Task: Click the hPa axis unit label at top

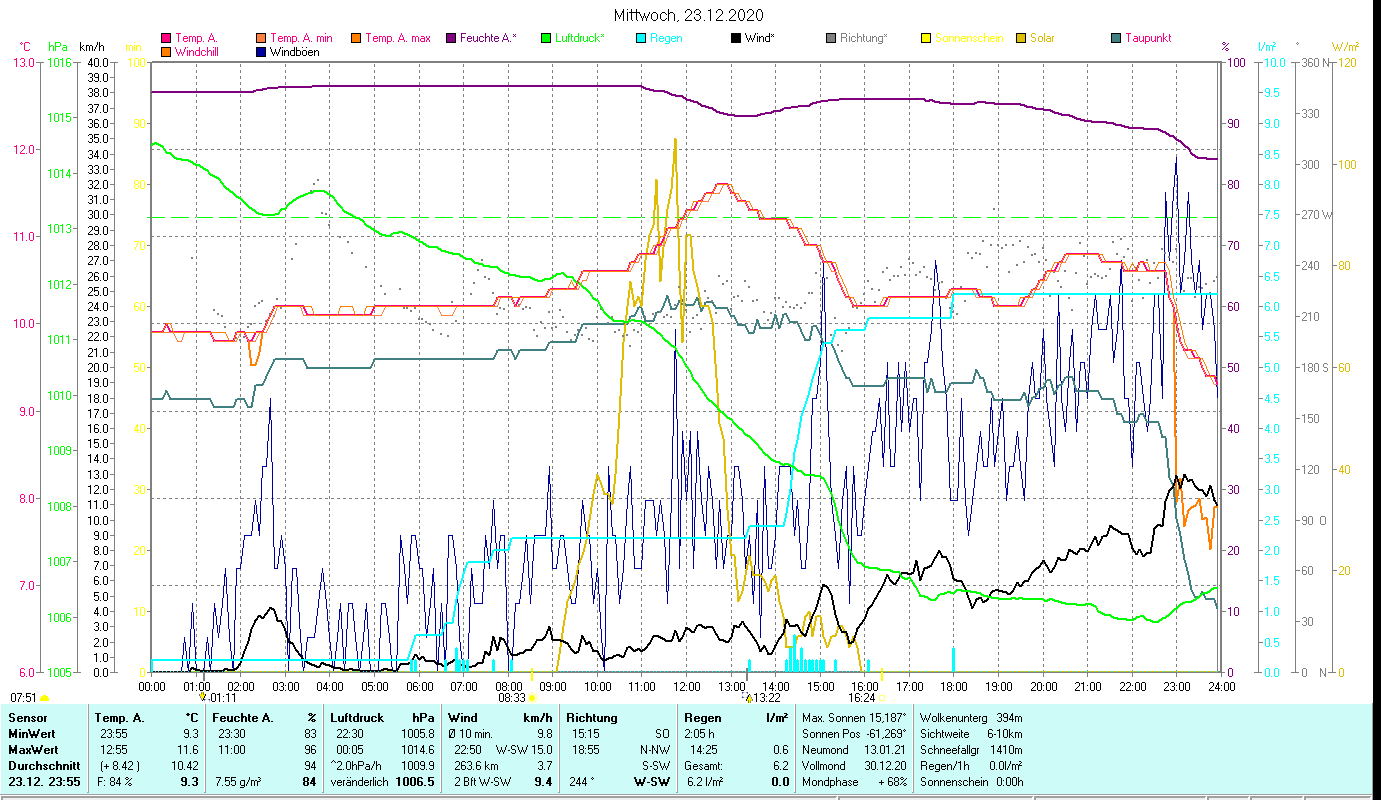Action: (x=58, y=47)
